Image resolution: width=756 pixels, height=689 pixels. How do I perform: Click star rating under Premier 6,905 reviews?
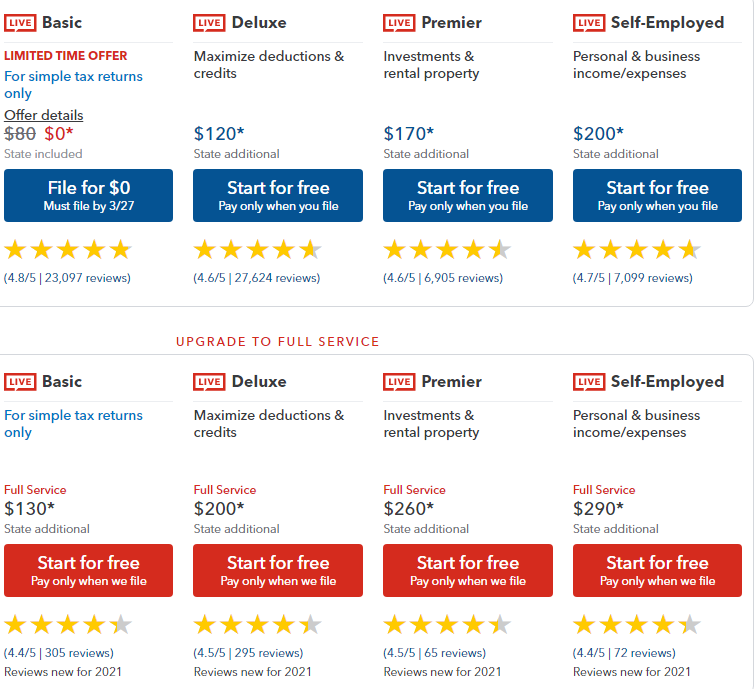pyautogui.click(x=447, y=250)
